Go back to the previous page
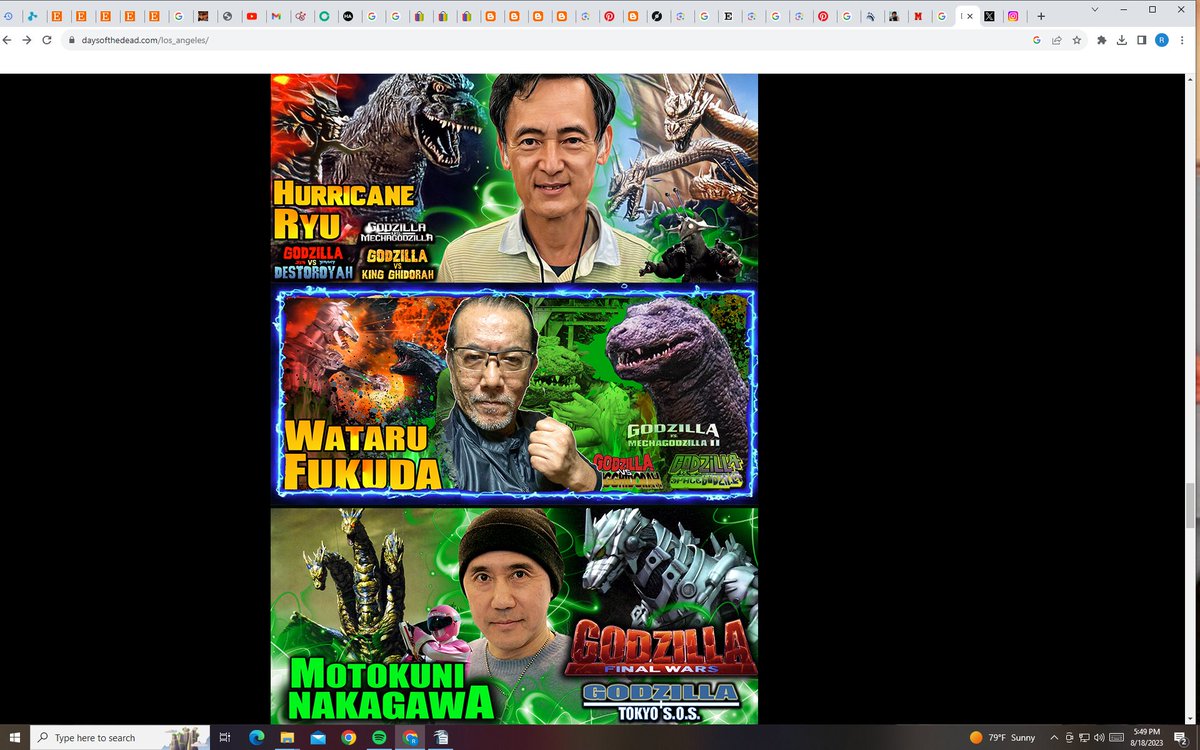The image size is (1200, 750). [x=8, y=40]
